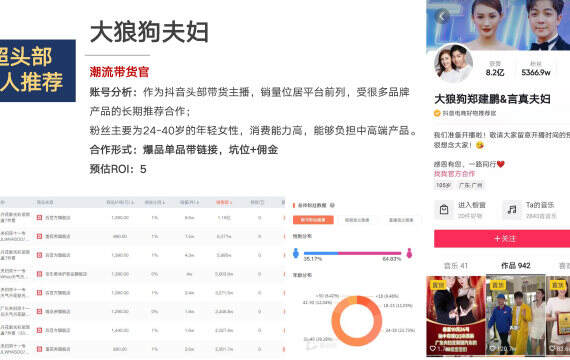
Task: Open pinned video with framed plaque
Action: pos(558,315)
